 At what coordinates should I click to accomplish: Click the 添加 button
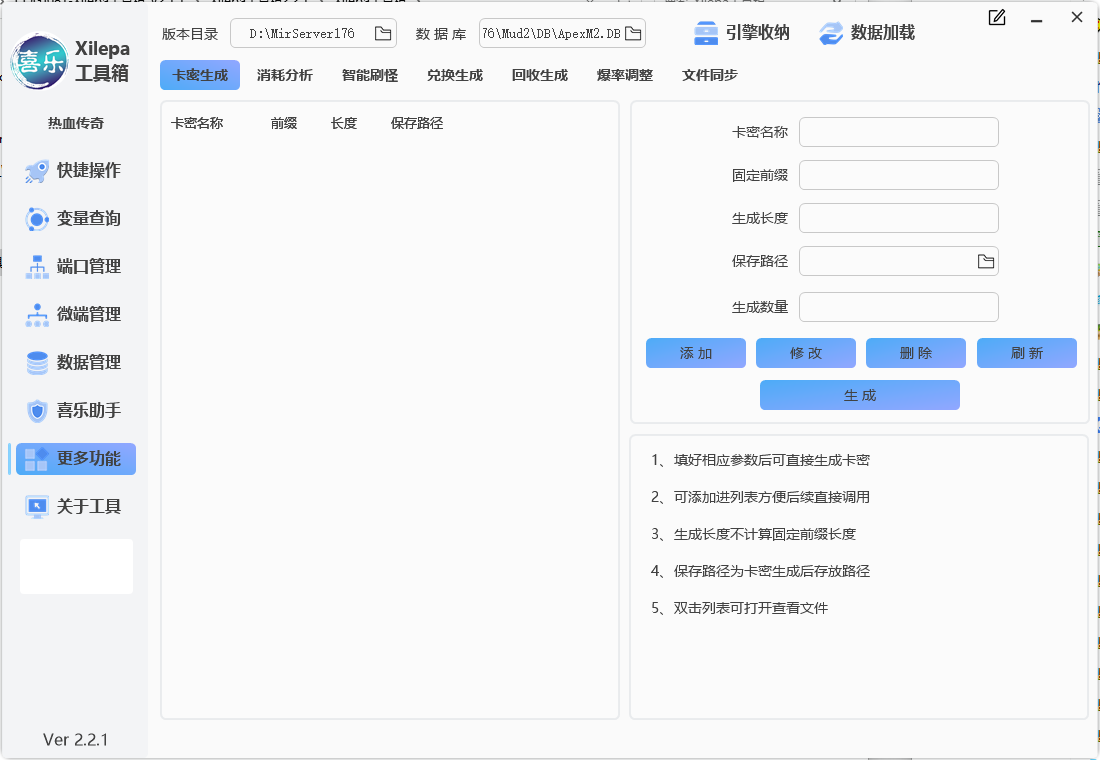tap(696, 353)
